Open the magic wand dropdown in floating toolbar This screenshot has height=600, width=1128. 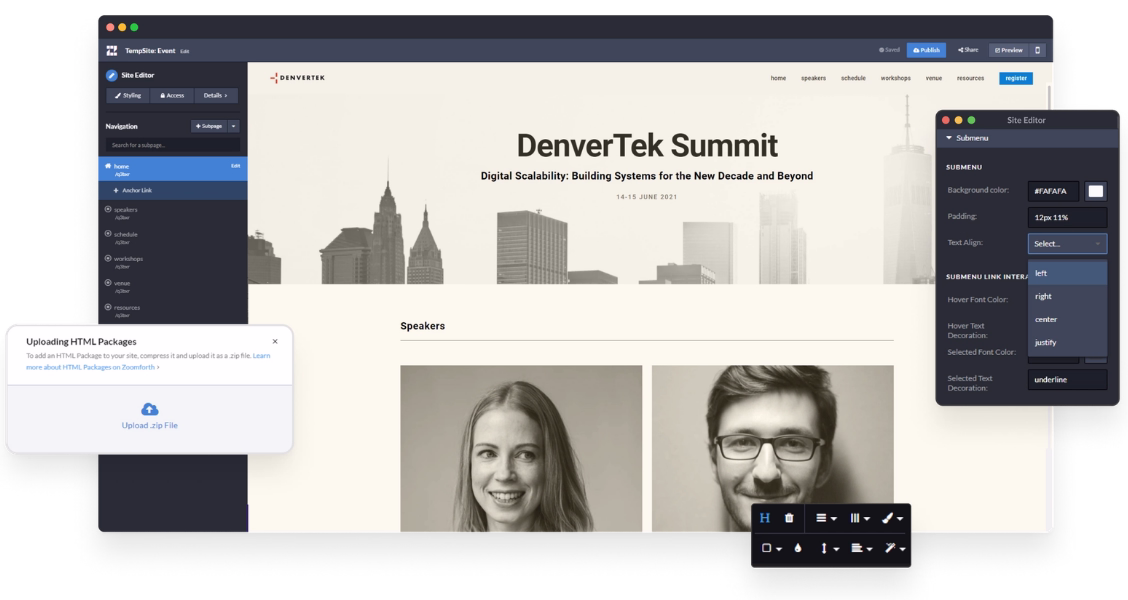[894, 548]
